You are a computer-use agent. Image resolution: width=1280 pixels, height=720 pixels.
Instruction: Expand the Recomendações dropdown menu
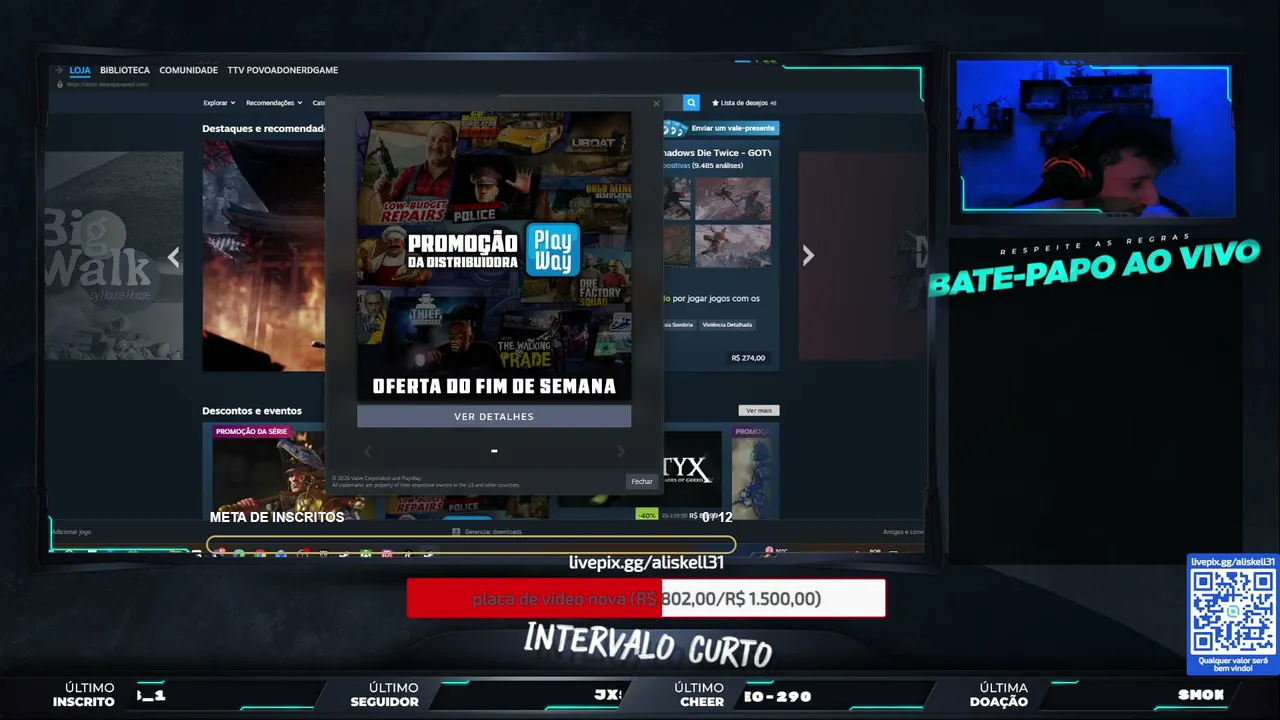(x=274, y=103)
